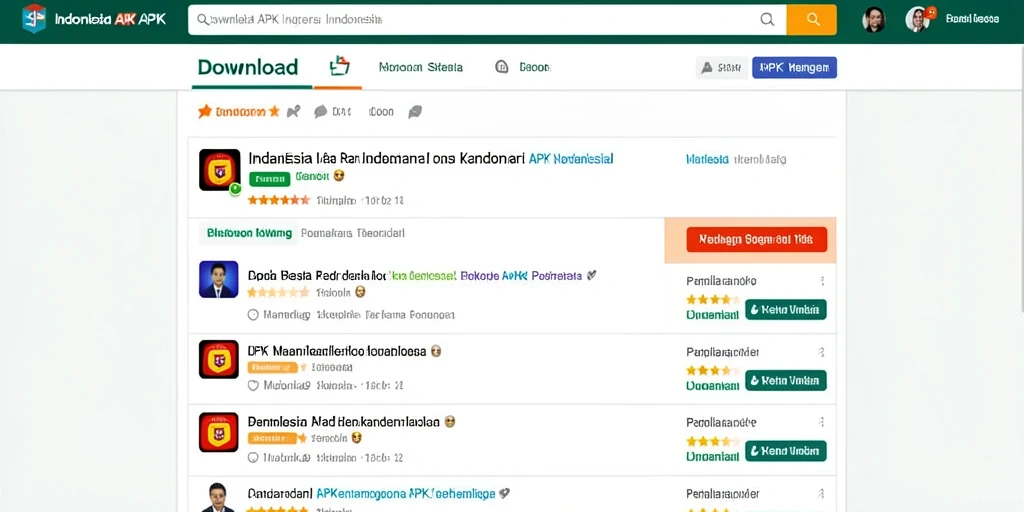1024x512 pixels.
Task: Switch to Poanakars Toeondal tab
Action: click(x=352, y=232)
